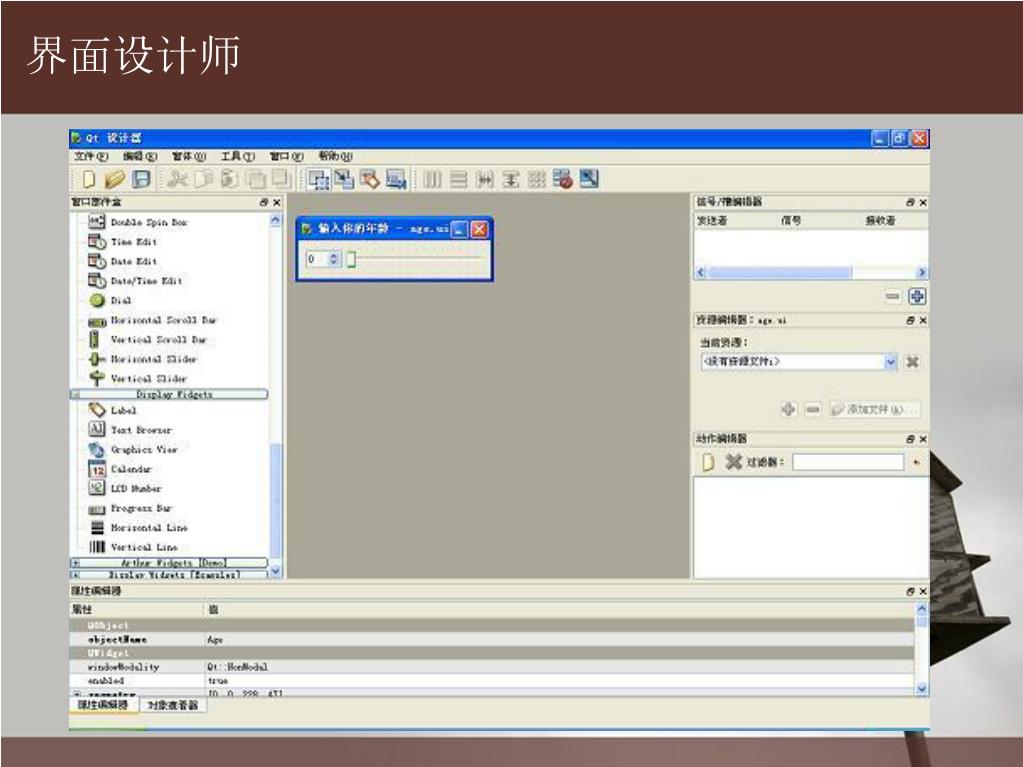Click the remove resource X icon

[x=913, y=361]
